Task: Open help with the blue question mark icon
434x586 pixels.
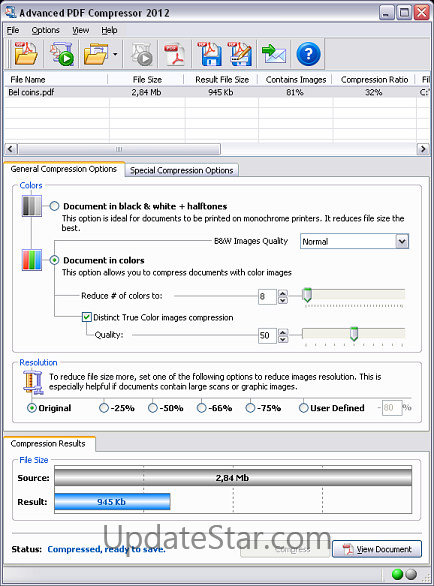Action: click(308, 54)
